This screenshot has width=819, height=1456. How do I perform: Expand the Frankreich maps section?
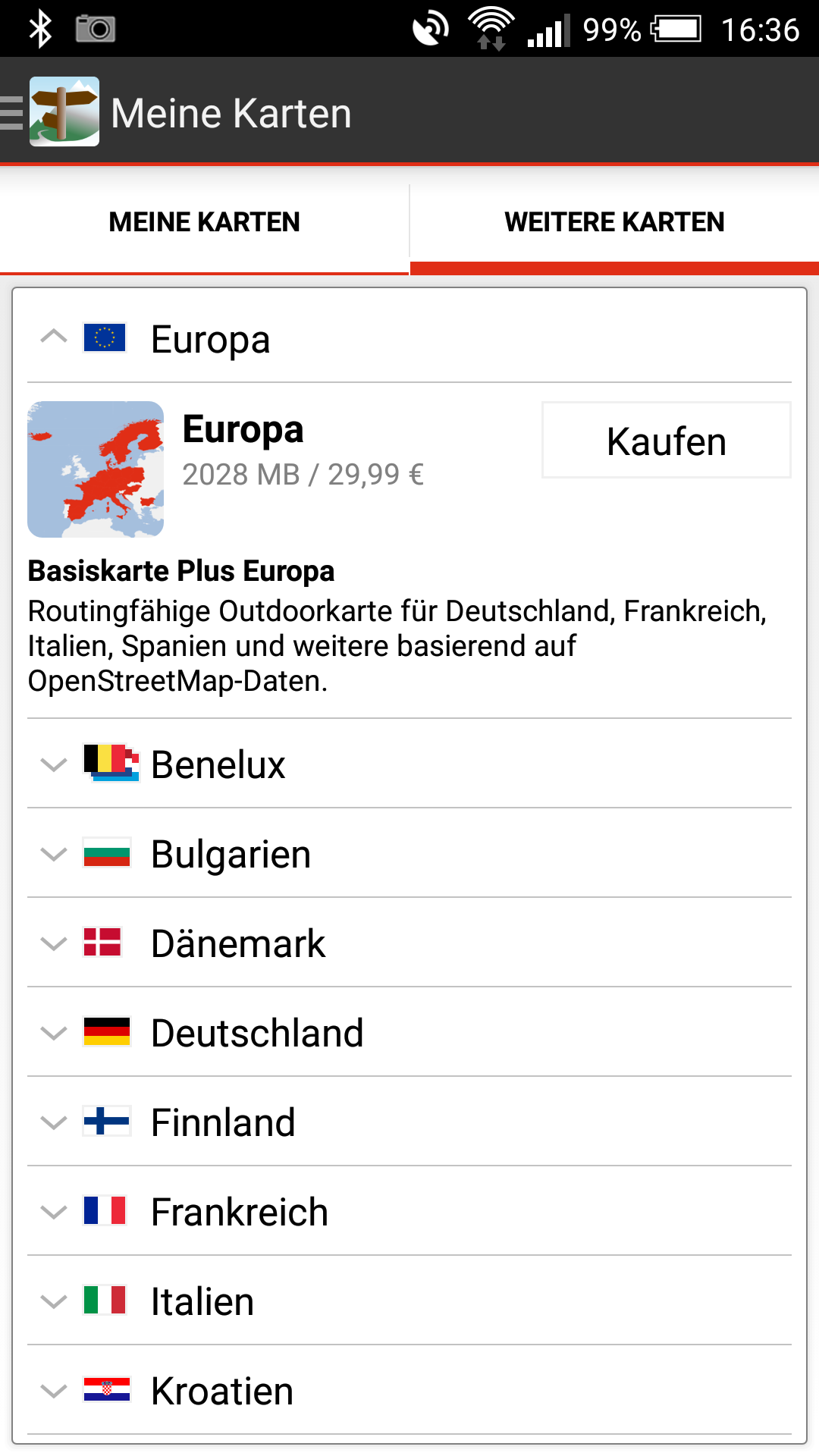click(54, 1212)
